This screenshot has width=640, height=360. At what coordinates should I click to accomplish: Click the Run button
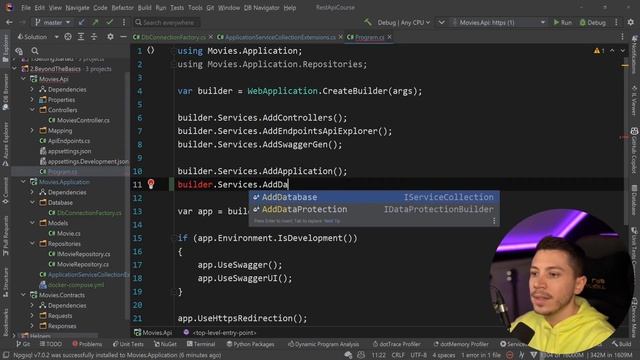point(562,22)
